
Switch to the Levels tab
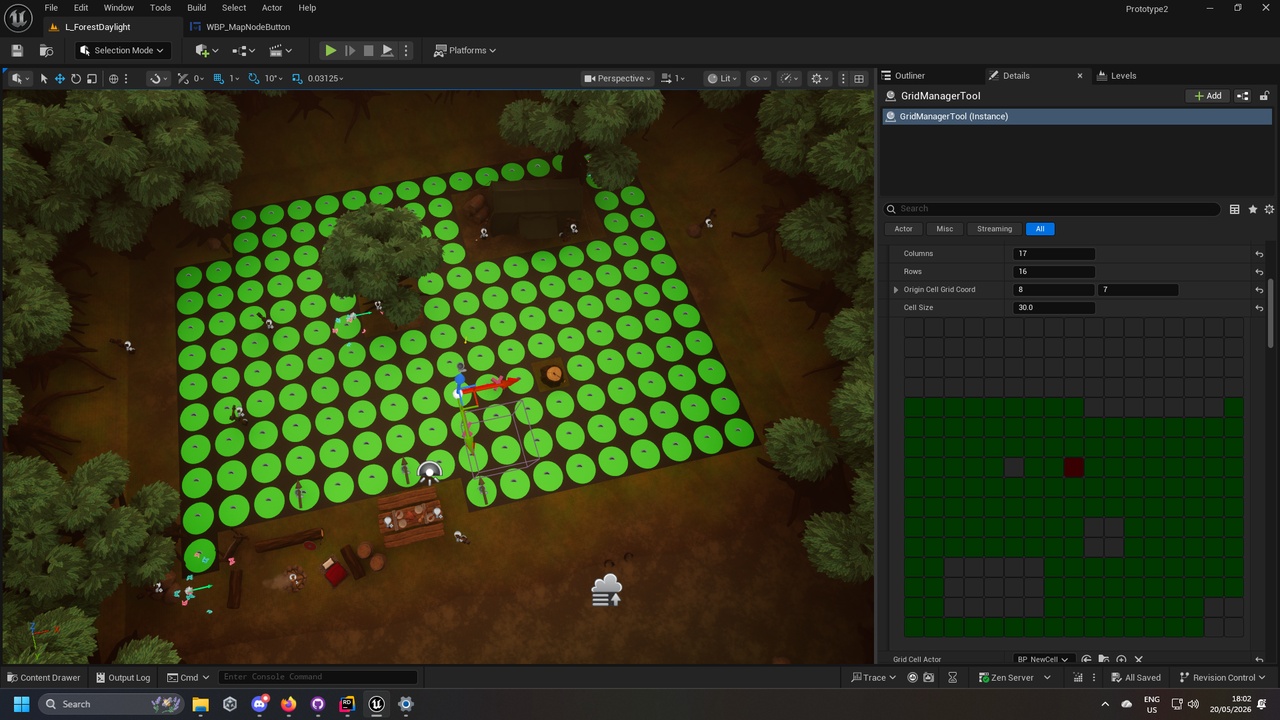(x=1123, y=75)
